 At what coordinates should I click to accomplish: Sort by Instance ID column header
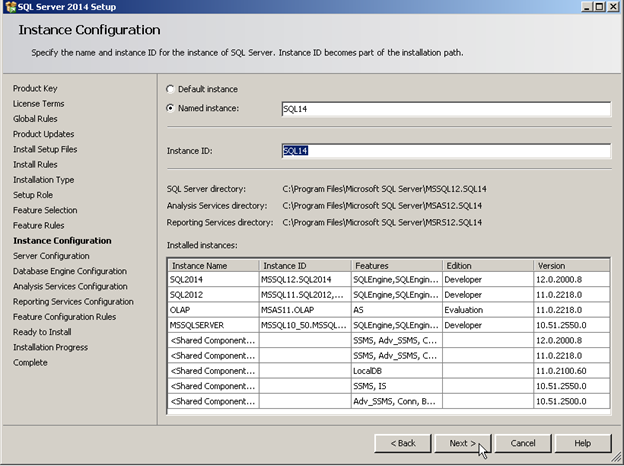305,265
